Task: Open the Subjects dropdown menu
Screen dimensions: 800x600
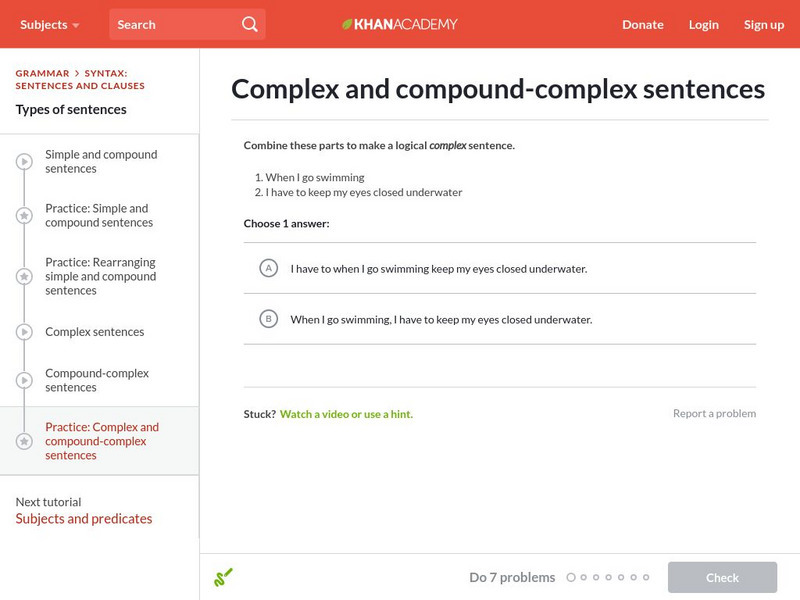Action: click(x=48, y=24)
